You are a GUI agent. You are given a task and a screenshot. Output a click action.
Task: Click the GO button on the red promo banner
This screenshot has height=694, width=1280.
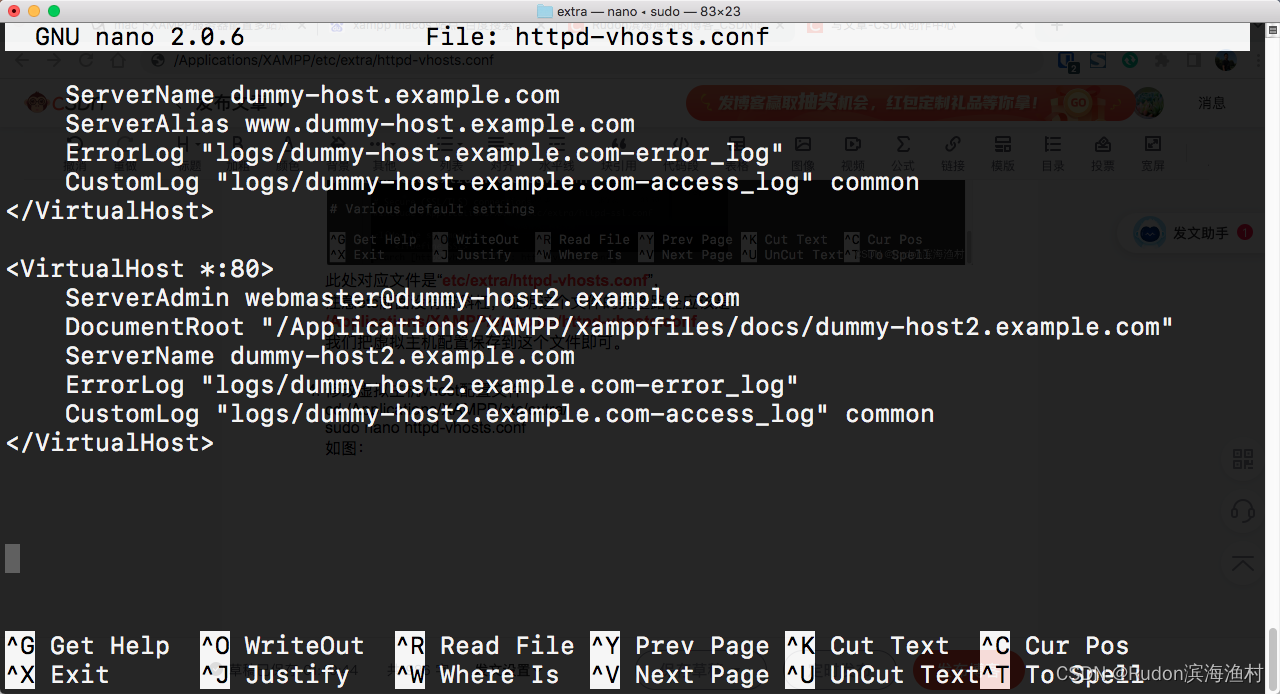point(1078,102)
